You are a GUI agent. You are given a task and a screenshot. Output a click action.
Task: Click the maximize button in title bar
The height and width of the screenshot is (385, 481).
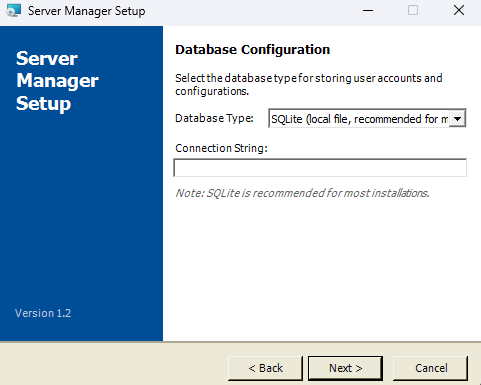(x=413, y=11)
